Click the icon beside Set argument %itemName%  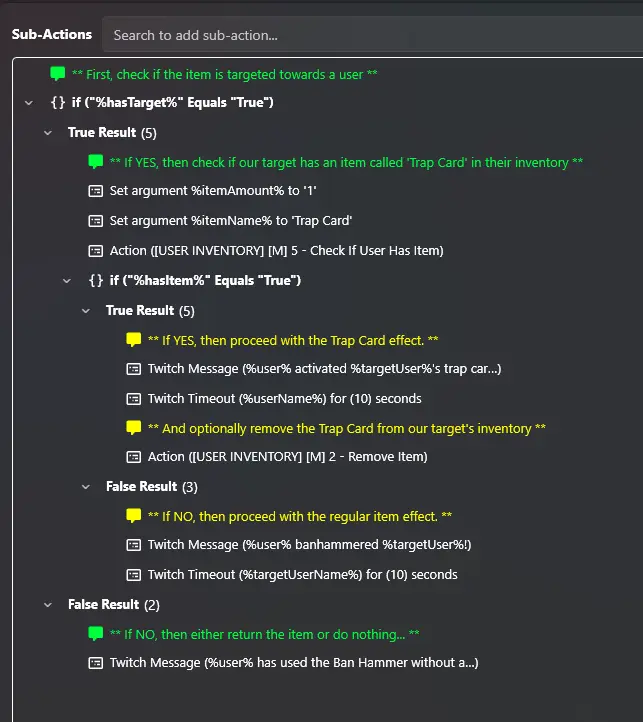(95, 221)
